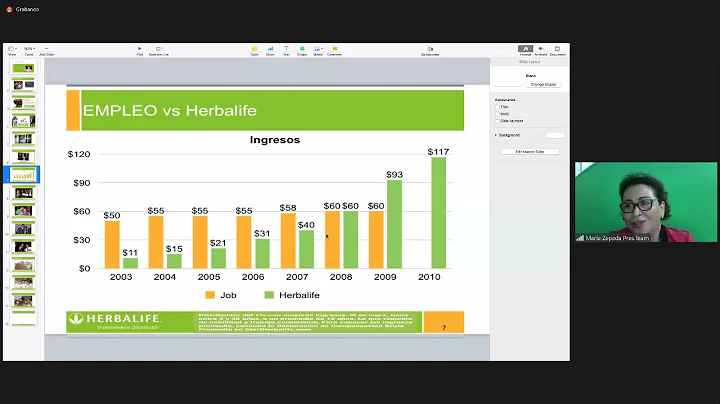The image size is (720, 404).
Task: Insert a Chart using toolbar icon
Action: tap(270, 49)
